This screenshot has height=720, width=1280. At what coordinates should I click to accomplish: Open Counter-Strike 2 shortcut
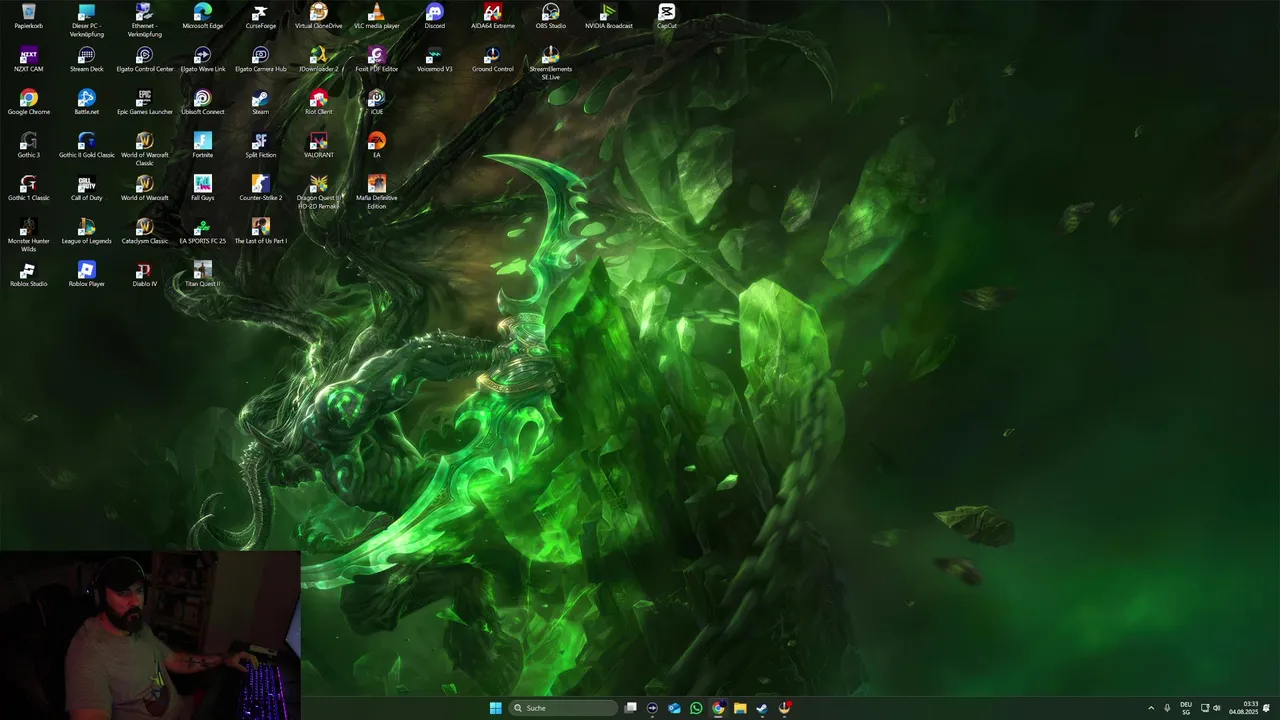261,188
